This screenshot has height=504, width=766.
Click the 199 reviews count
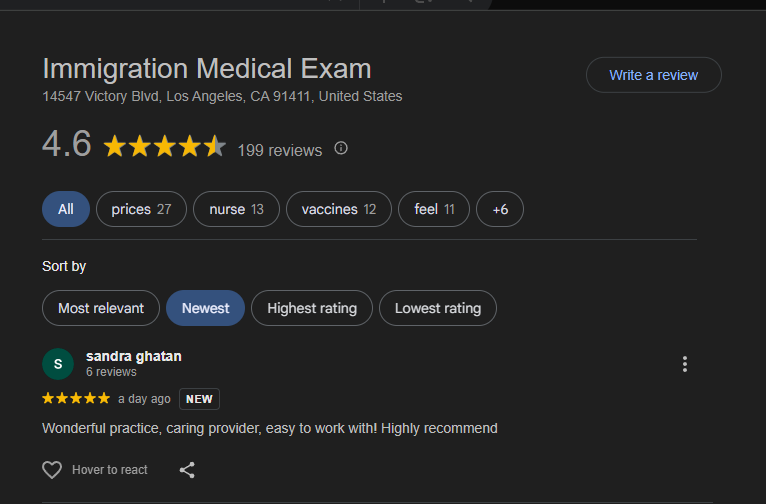click(x=280, y=150)
